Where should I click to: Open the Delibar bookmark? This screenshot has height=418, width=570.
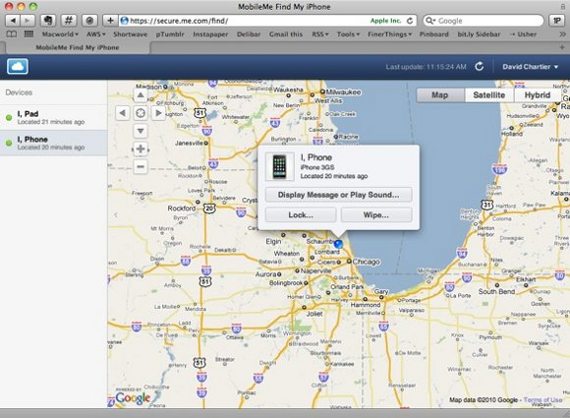click(x=249, y=34)
